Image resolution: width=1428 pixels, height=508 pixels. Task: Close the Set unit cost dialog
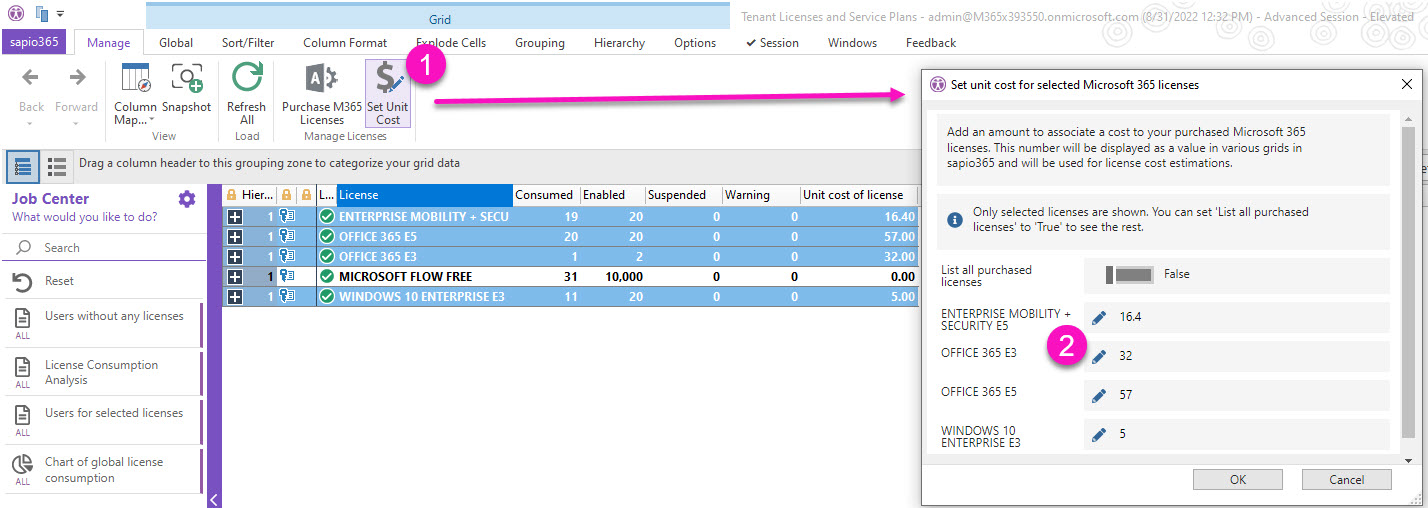[x=1406, y=85]
